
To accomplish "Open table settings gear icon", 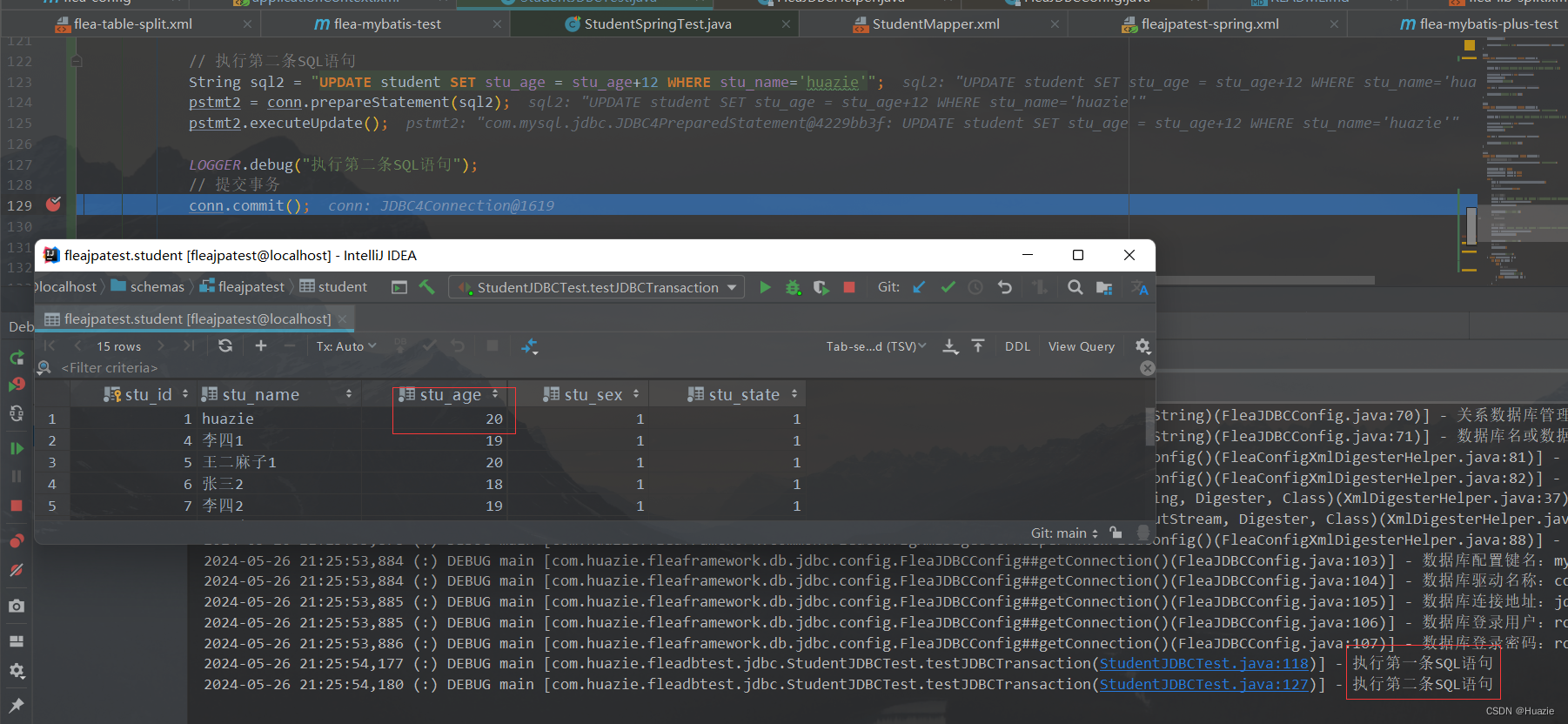I will [1142, 346].
